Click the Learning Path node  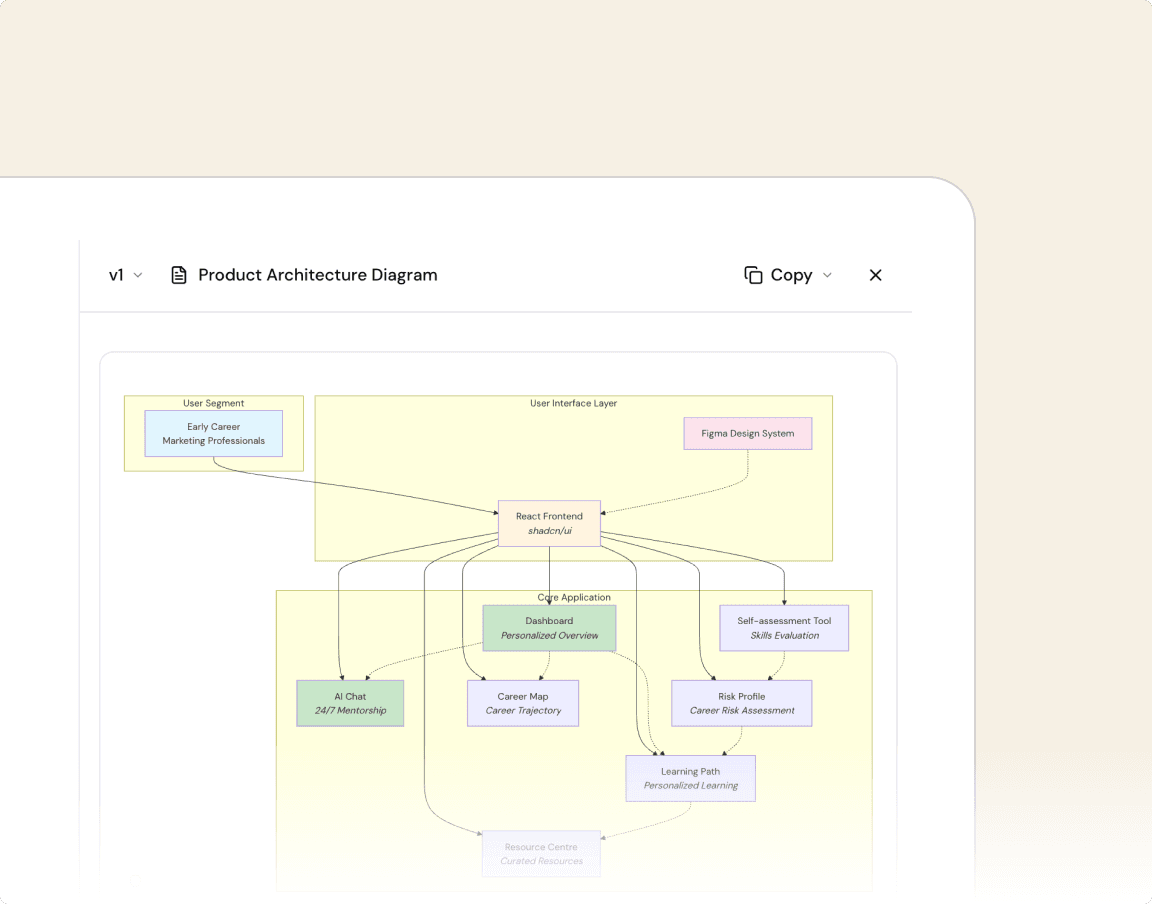[690, 778]
